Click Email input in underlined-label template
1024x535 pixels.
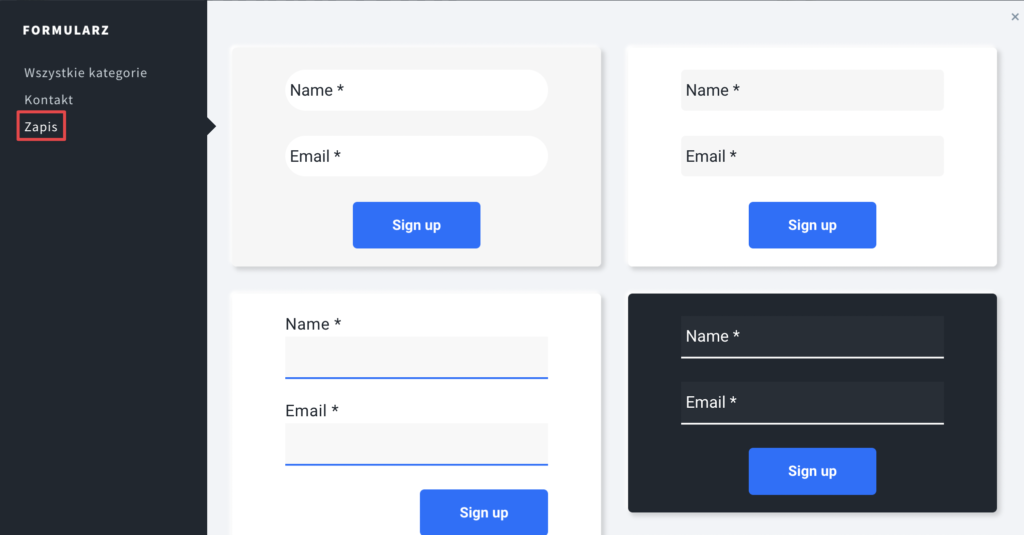tap(417, 444)
